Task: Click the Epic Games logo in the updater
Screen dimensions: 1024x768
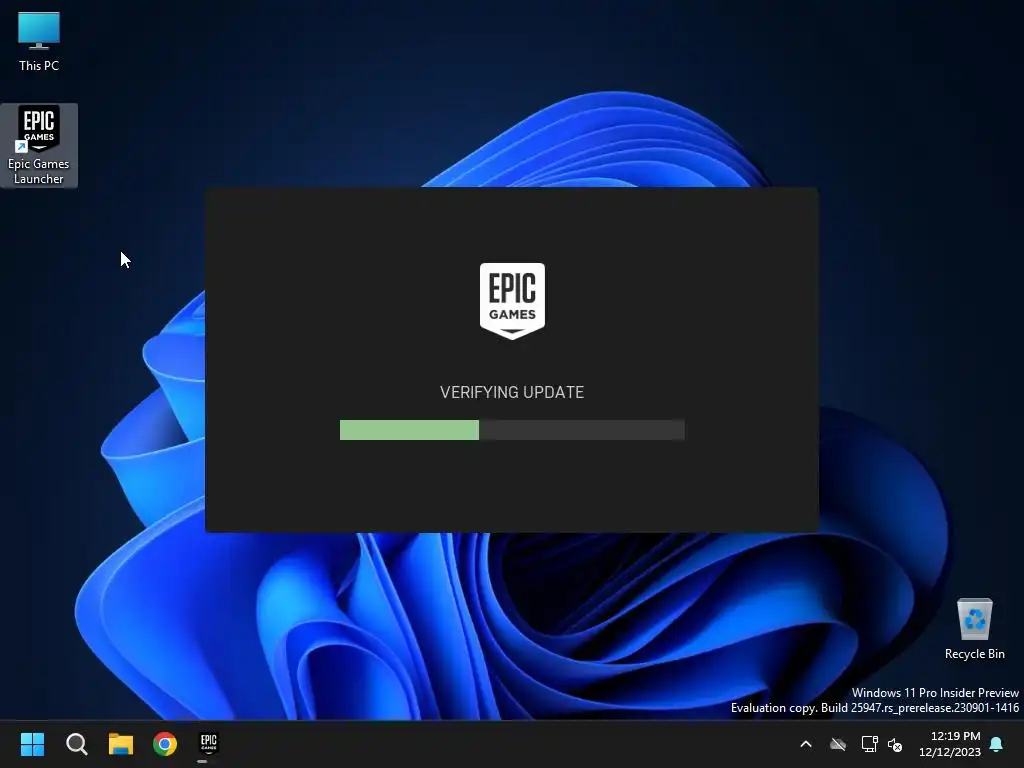Action: click(x=513, y=301)
